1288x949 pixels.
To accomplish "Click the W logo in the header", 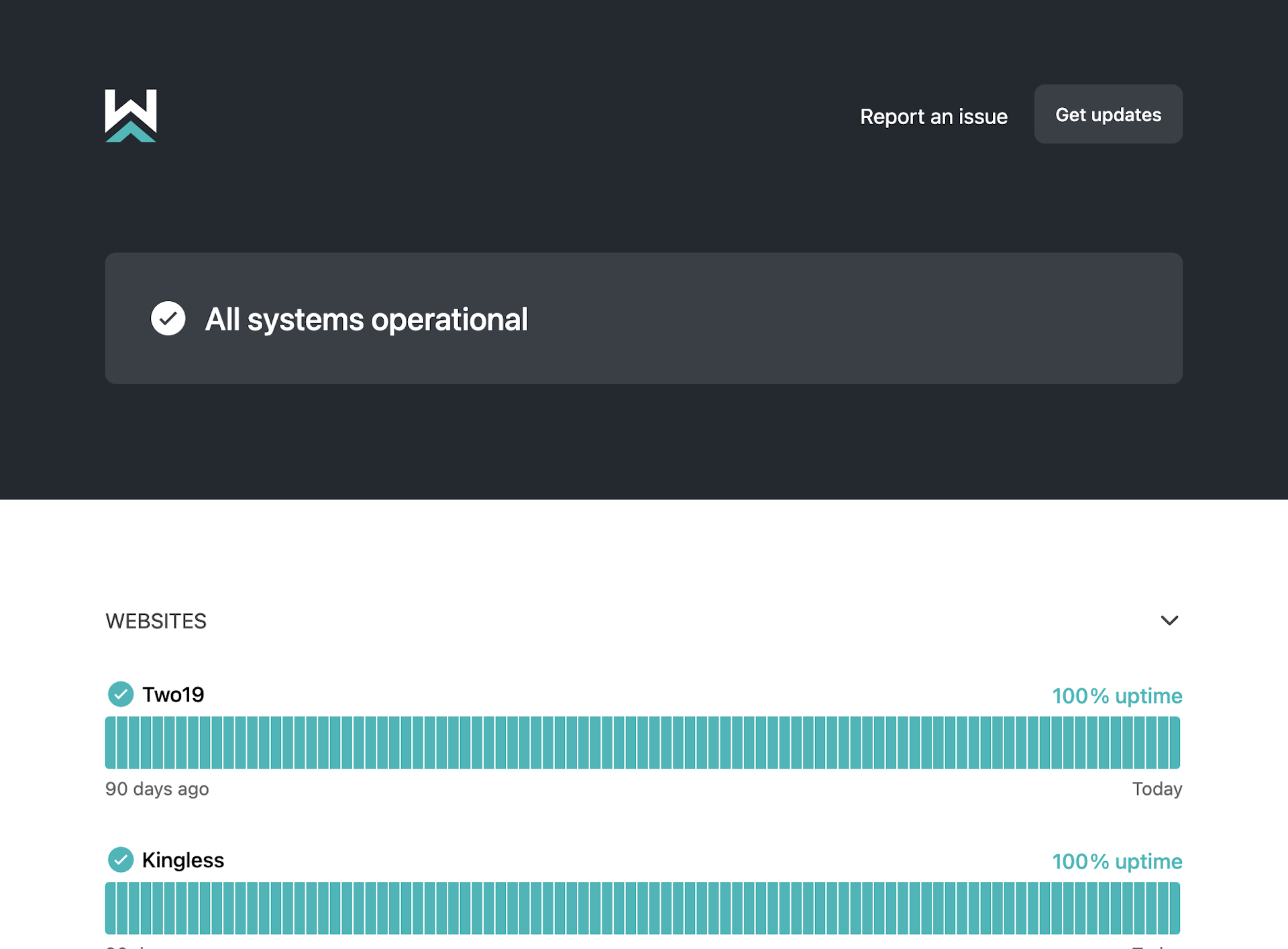I will 131,115.
